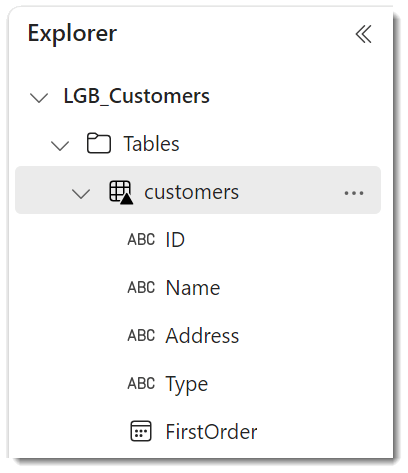Image resolution: width=408 pixels, height=473 pixels.
Task: Select the Name column
Action: tap(193, 288)
